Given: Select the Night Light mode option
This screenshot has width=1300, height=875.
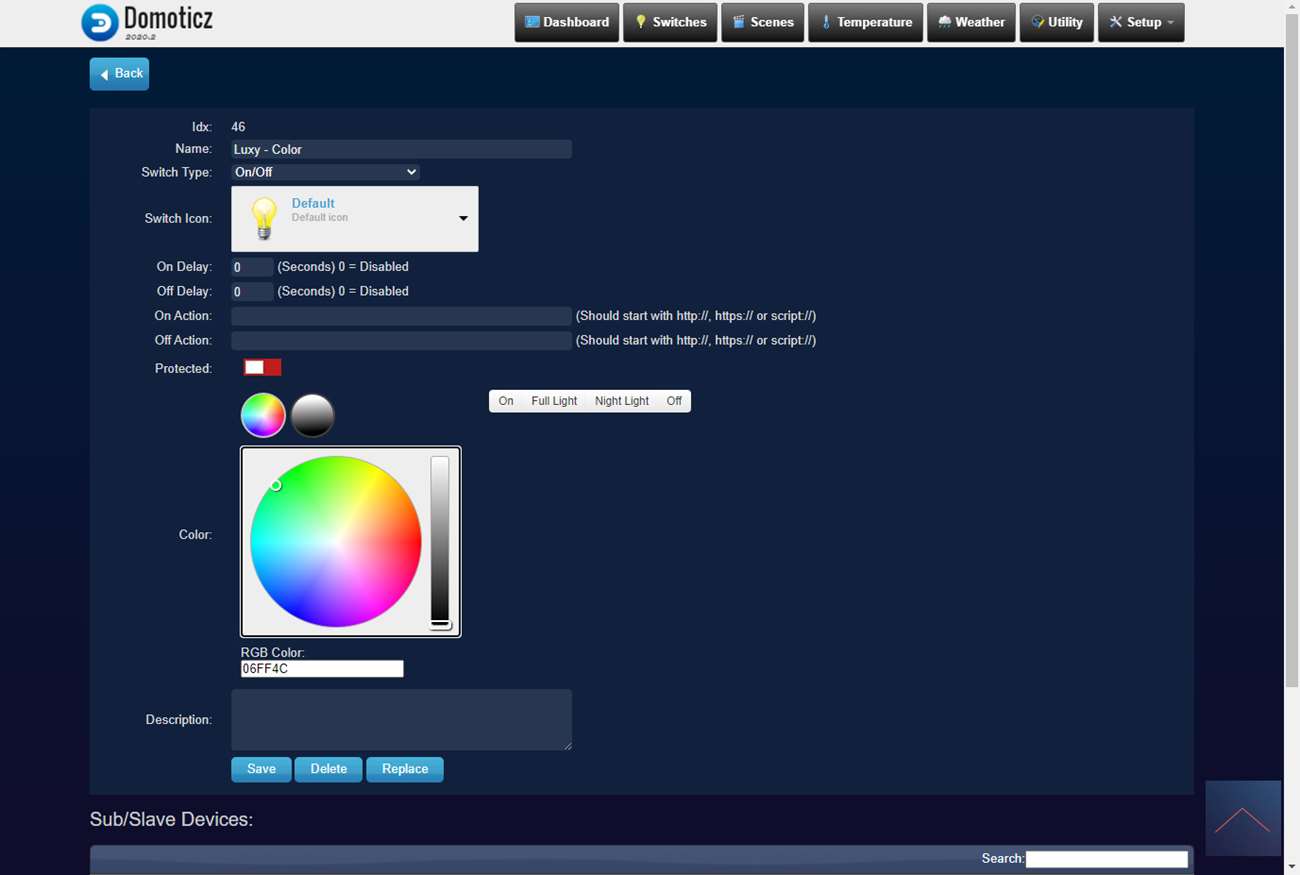Looking at the screenshot, I should [621, 401].
